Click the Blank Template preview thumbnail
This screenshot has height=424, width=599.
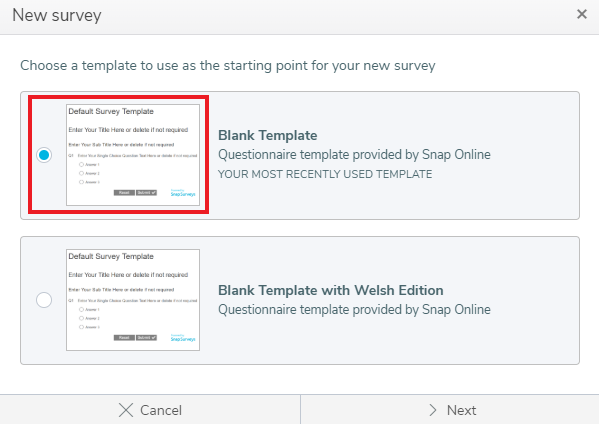(133, 155)
